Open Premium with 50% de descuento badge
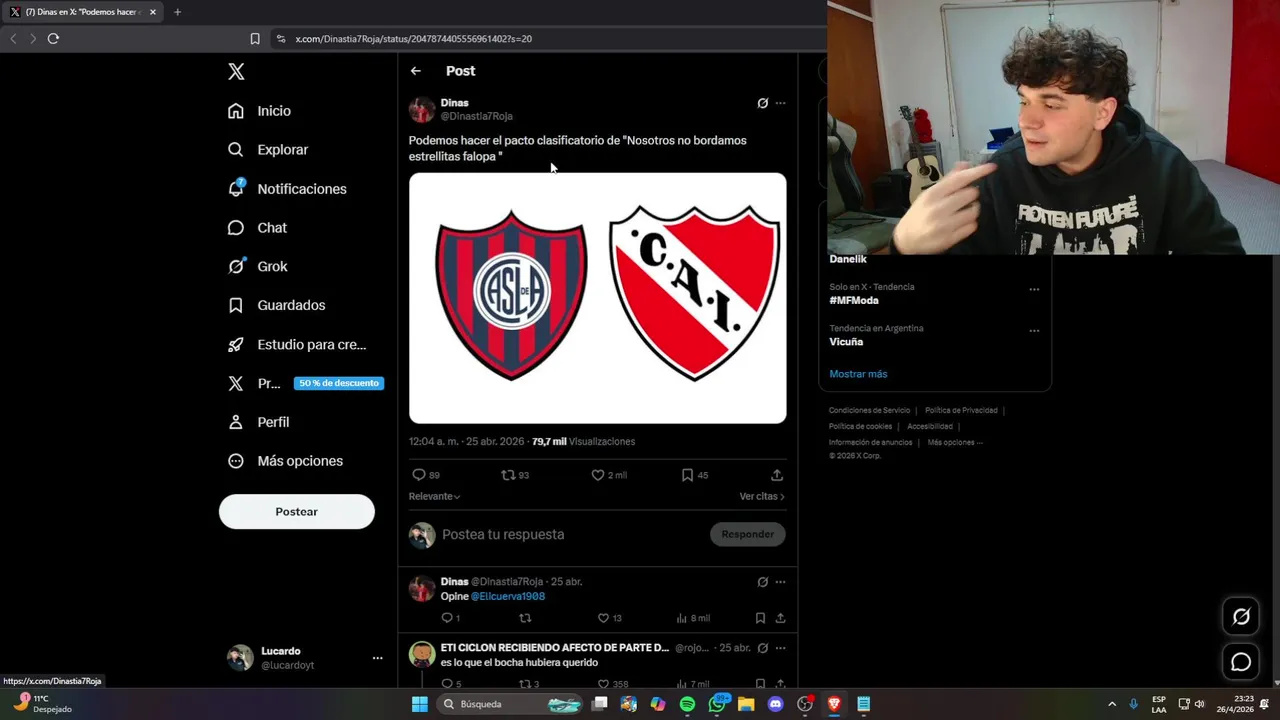Screen dimensions: 1280x720 305,383
